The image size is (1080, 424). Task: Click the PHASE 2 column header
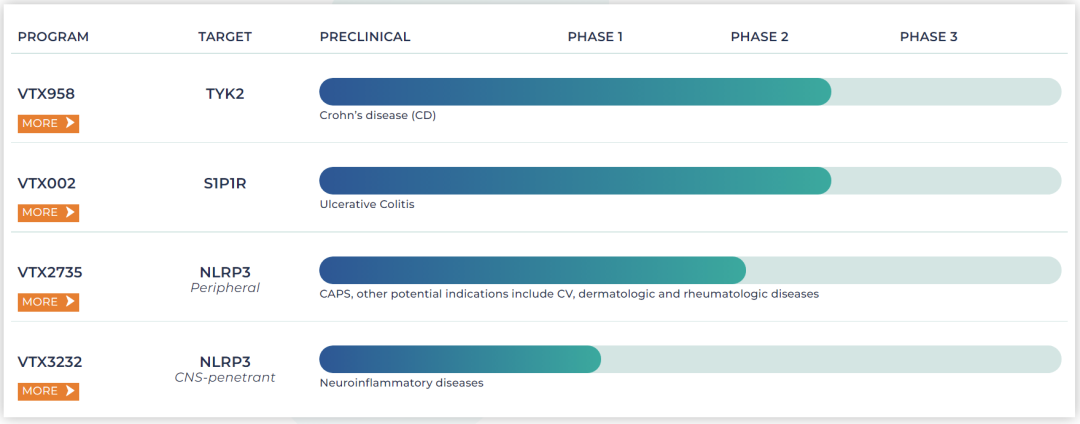pyautogui.click(x=759, y=37)
